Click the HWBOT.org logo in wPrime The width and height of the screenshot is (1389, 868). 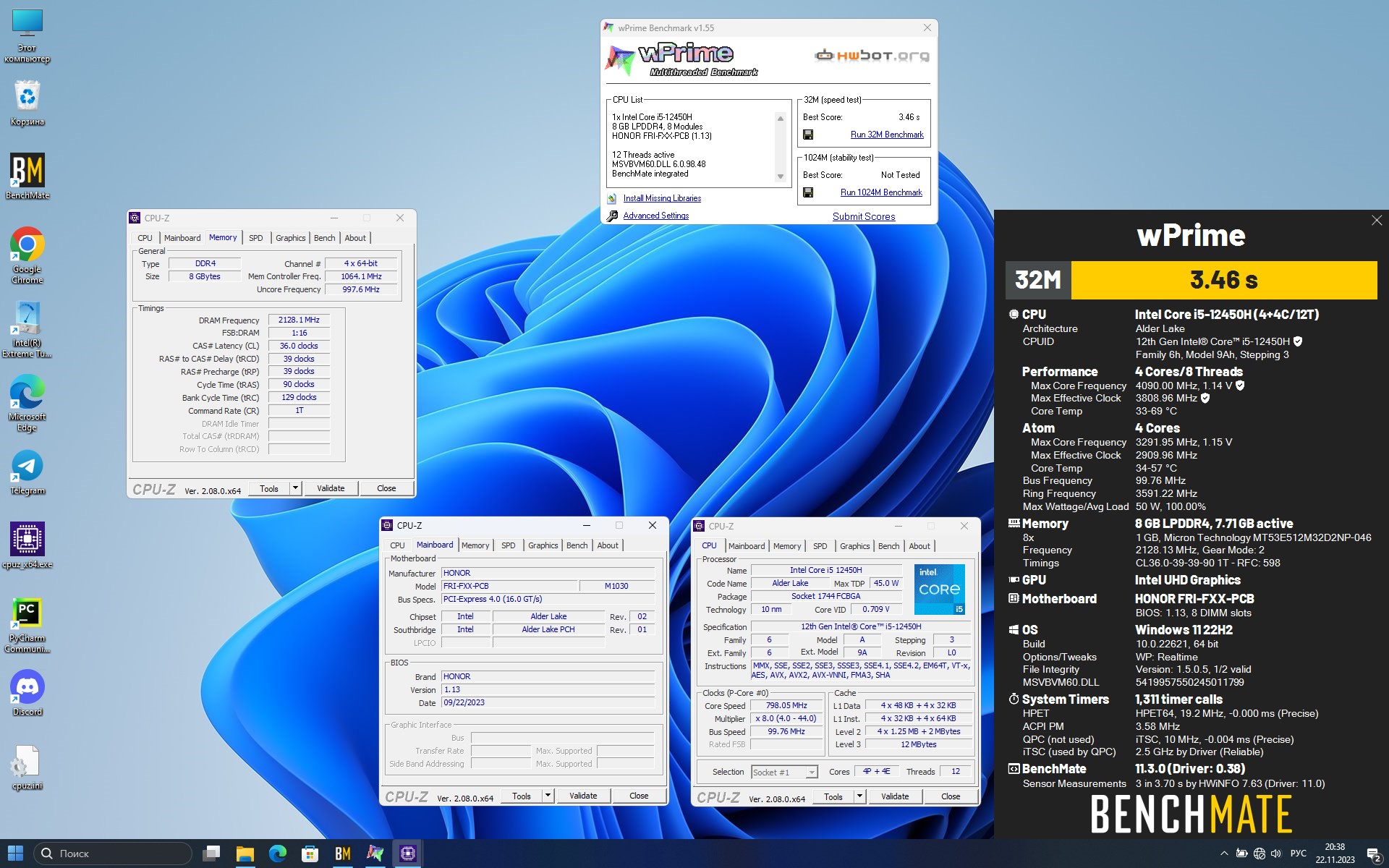pos(872,55)
